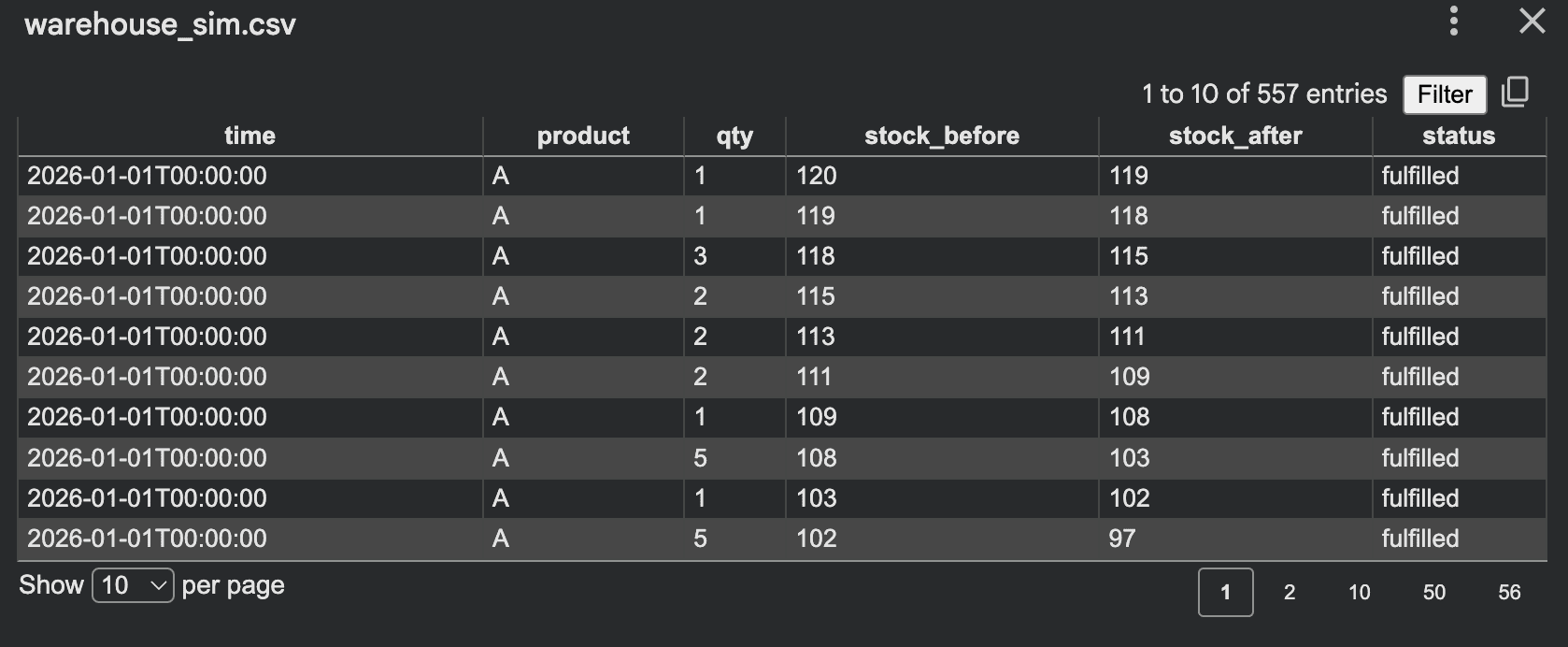Select current page 1 button
This screenshot has height=647, width=1568.
tap(1225, 592)
